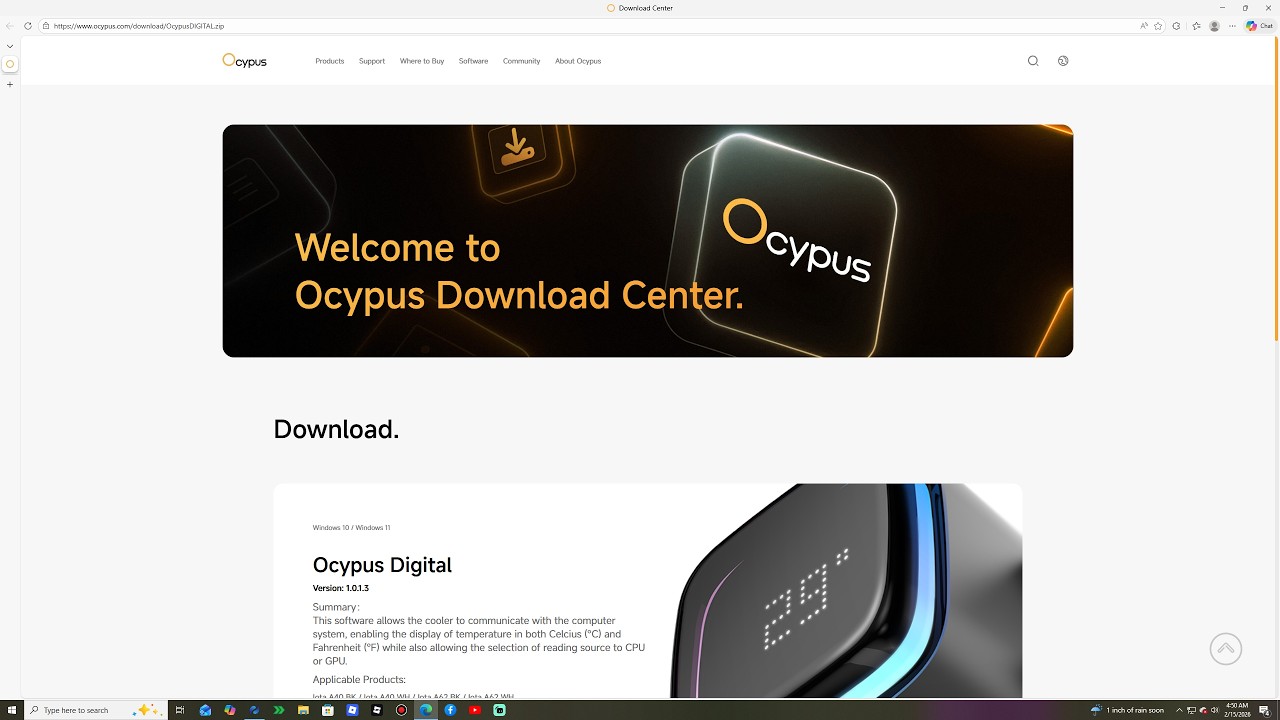The height and width of the screenshot is (720, 1280).
Task: Open the Software menu
Action: pyautogui.click(x=473, y=61)
